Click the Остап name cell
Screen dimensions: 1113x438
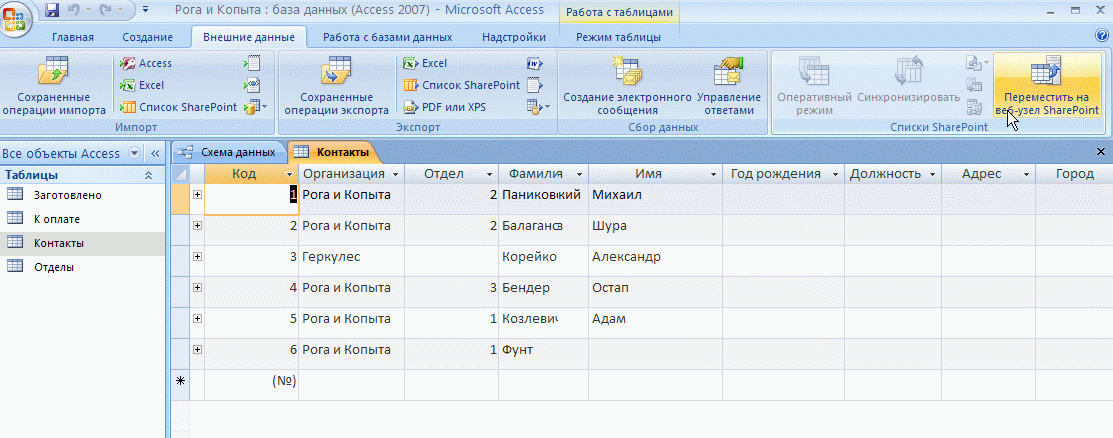[x=655, y=292]
